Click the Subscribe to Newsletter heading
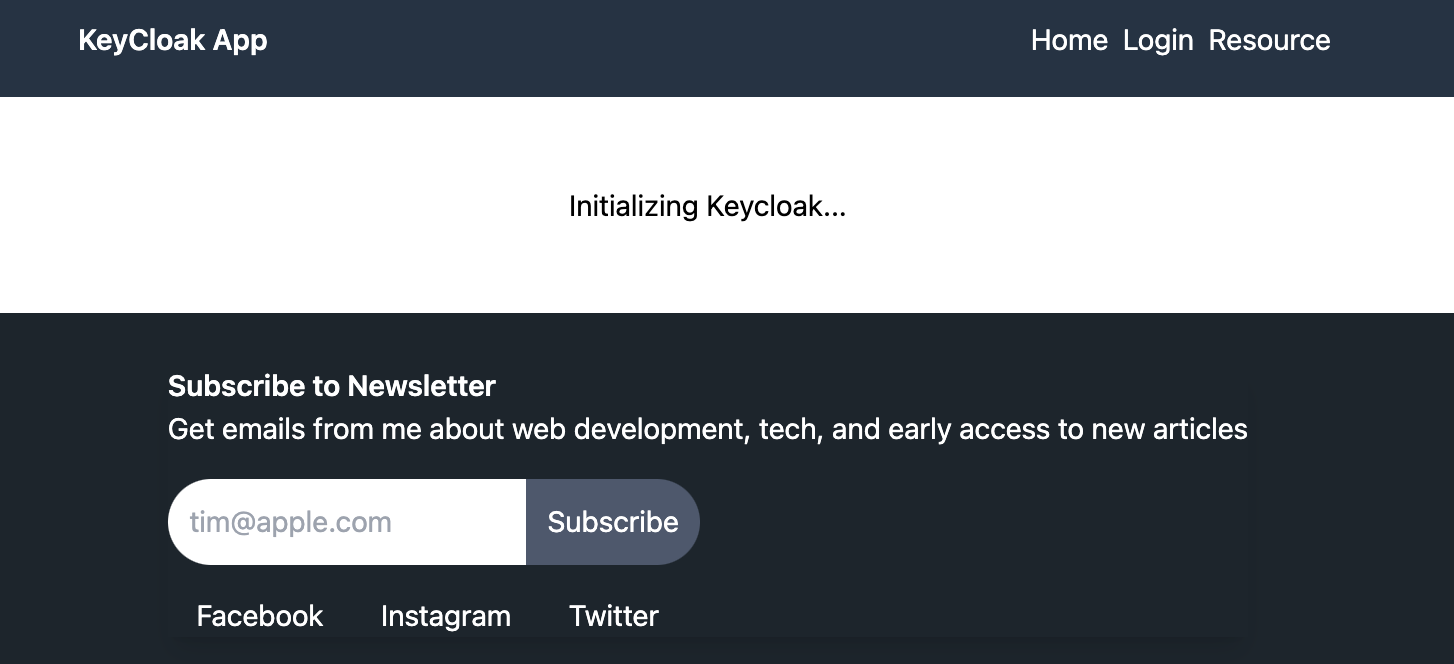The width and height of the screenshot is (1454, 664). click(x=332, y=386)
